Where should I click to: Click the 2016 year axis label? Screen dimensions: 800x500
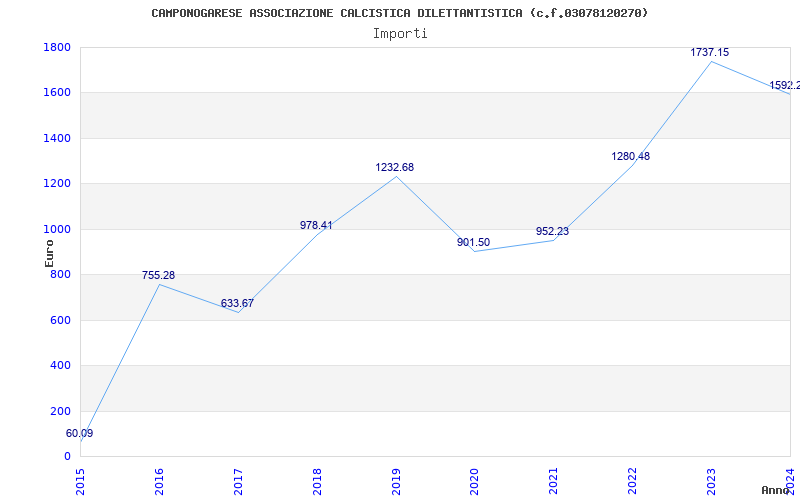[x=159, y=482]
